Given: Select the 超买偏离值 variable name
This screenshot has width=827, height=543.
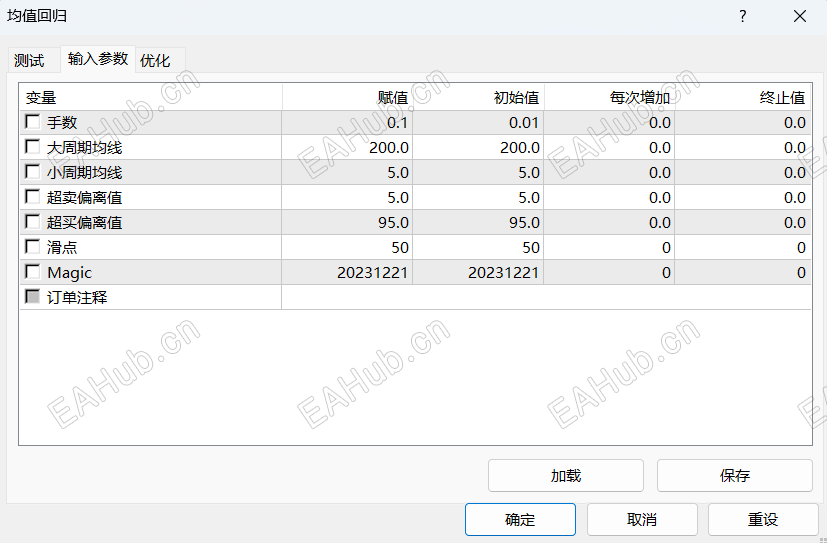Looking at the screenshot, I should pyautogui.click(x=84, y=222).
